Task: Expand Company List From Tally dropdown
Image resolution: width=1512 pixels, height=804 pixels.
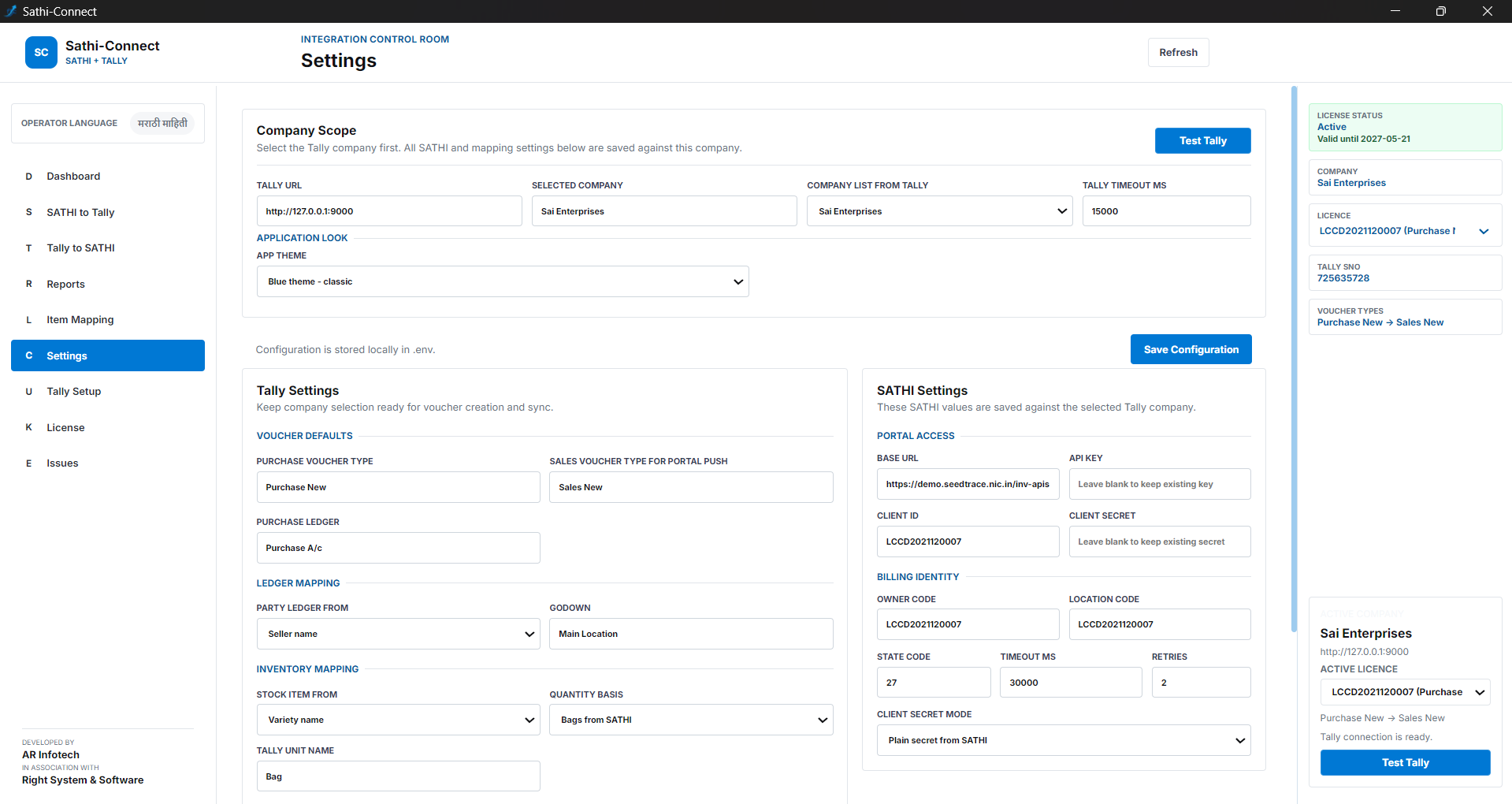Action: click(939, 211)
